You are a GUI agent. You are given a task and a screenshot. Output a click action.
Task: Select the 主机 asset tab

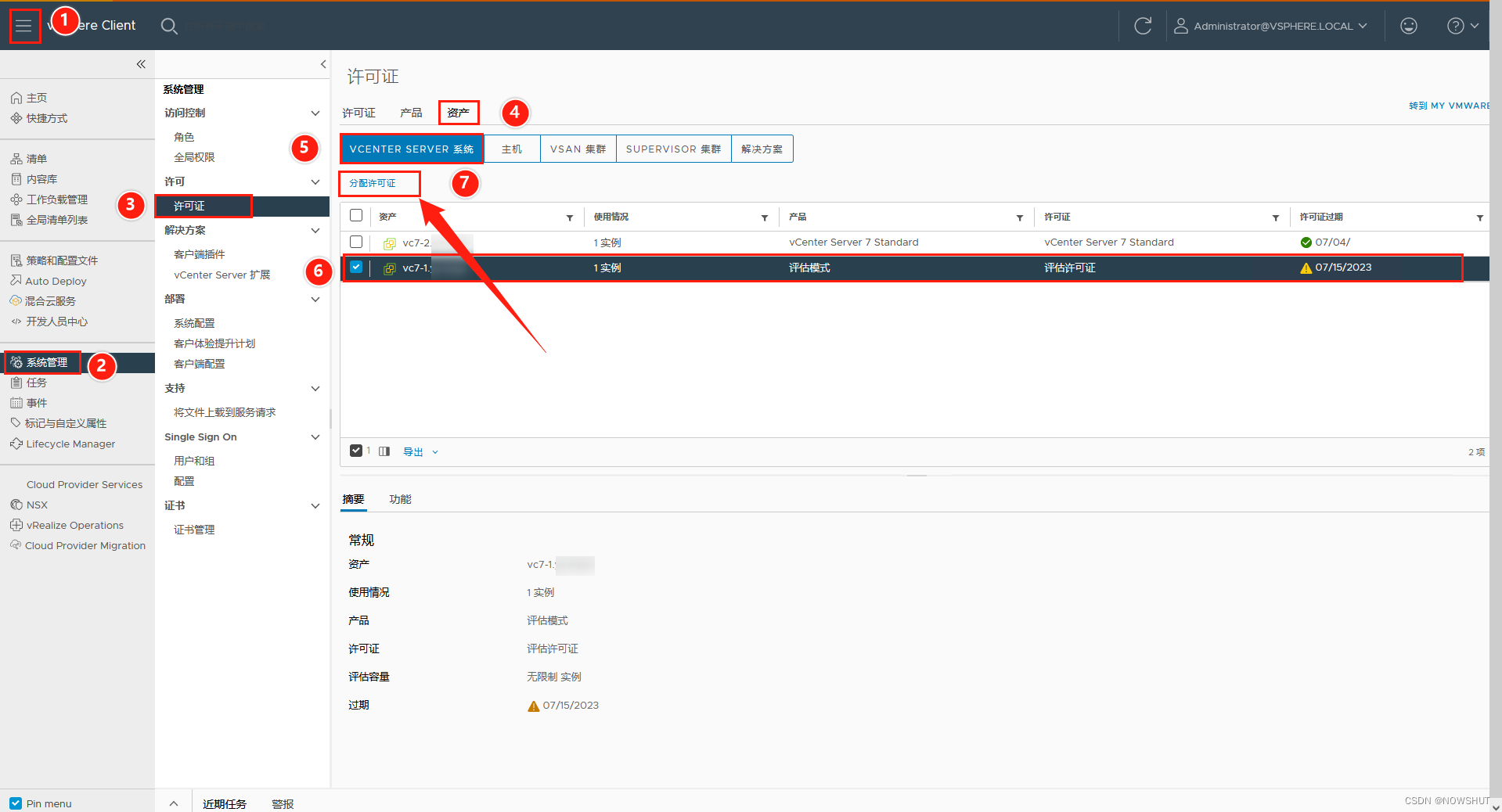[x=512, y=149]
